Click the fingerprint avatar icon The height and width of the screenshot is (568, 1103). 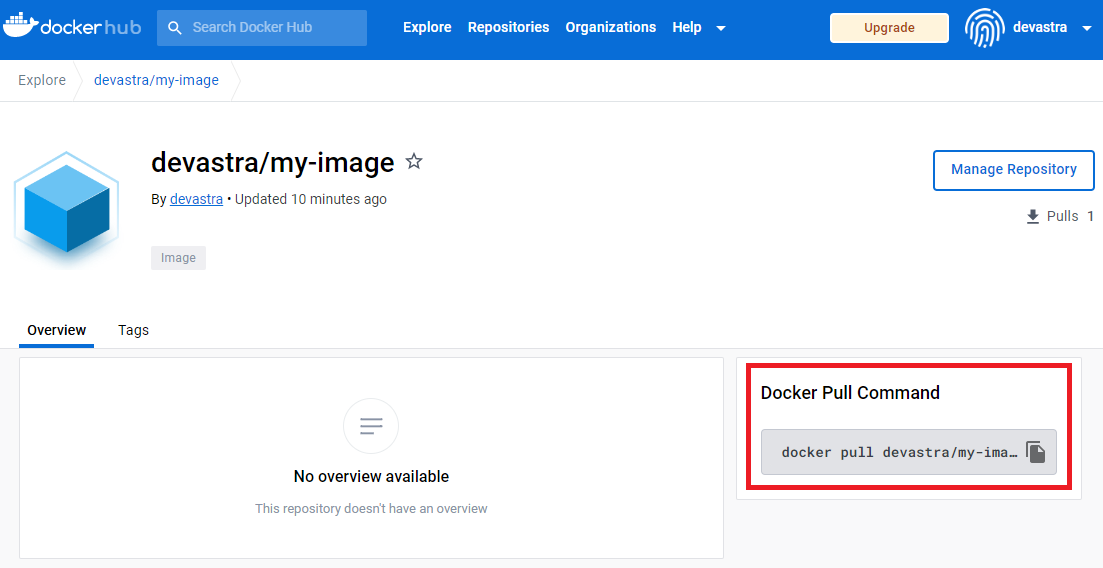(985, 27)
